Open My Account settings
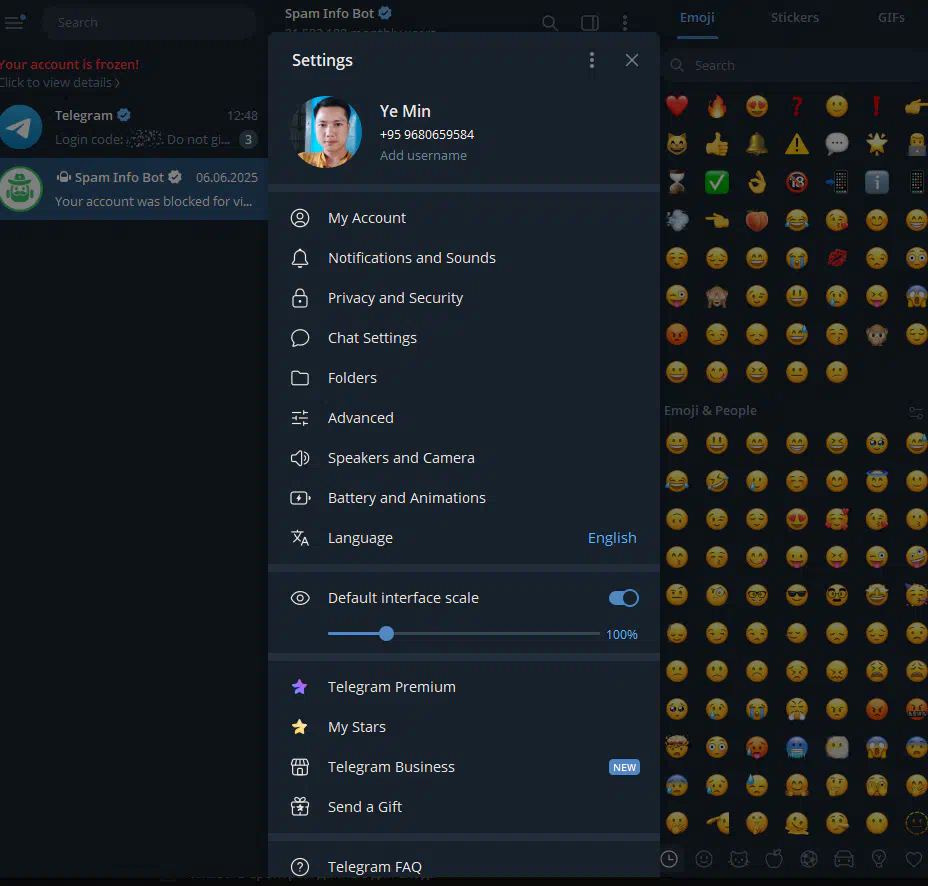Image resolution: width=928 pixels, height=886 pixels. [x=463, y=218]
